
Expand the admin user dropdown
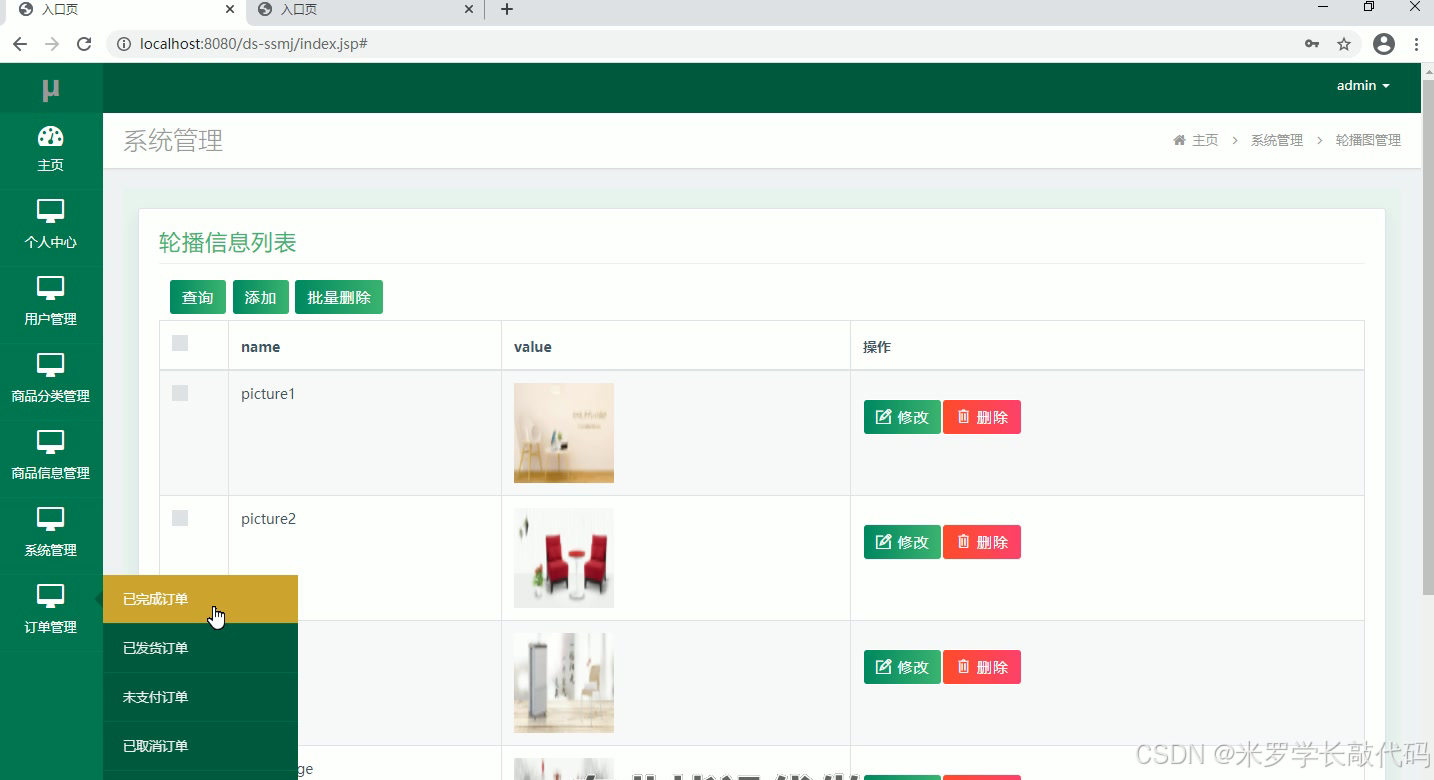tap(1363, 86)
